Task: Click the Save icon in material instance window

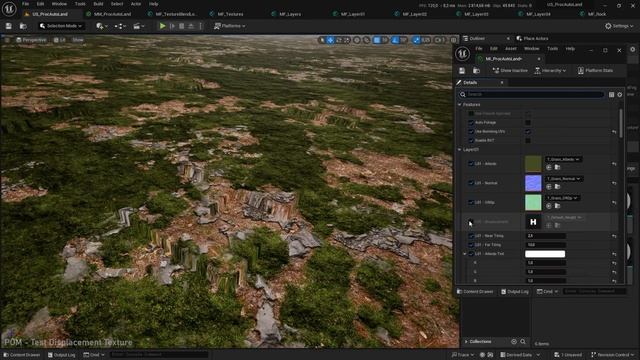Action: 462,71
